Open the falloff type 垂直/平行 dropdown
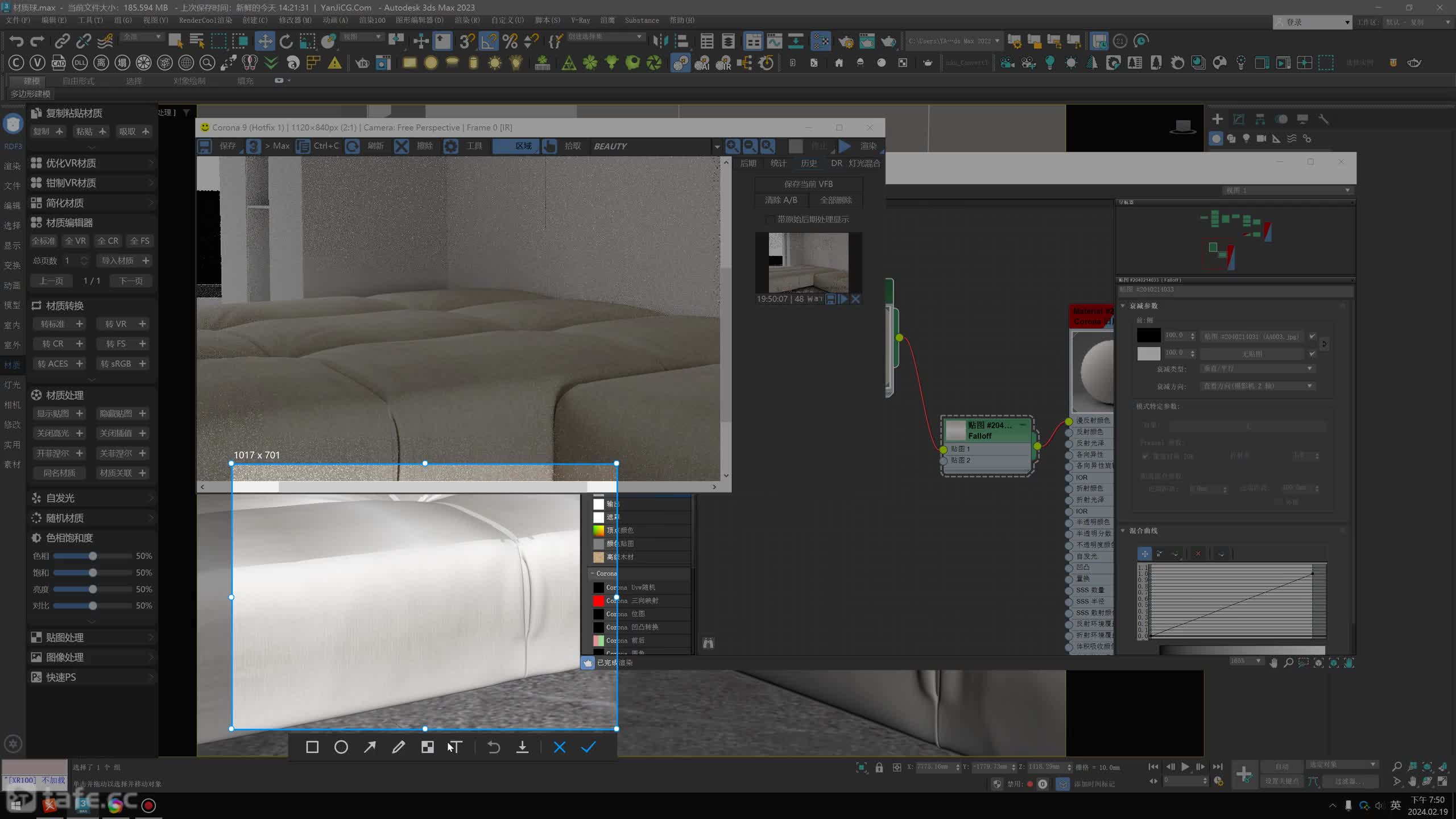Image resolution: width=1456 pixels, height=819 pixels. (1258, 369)
